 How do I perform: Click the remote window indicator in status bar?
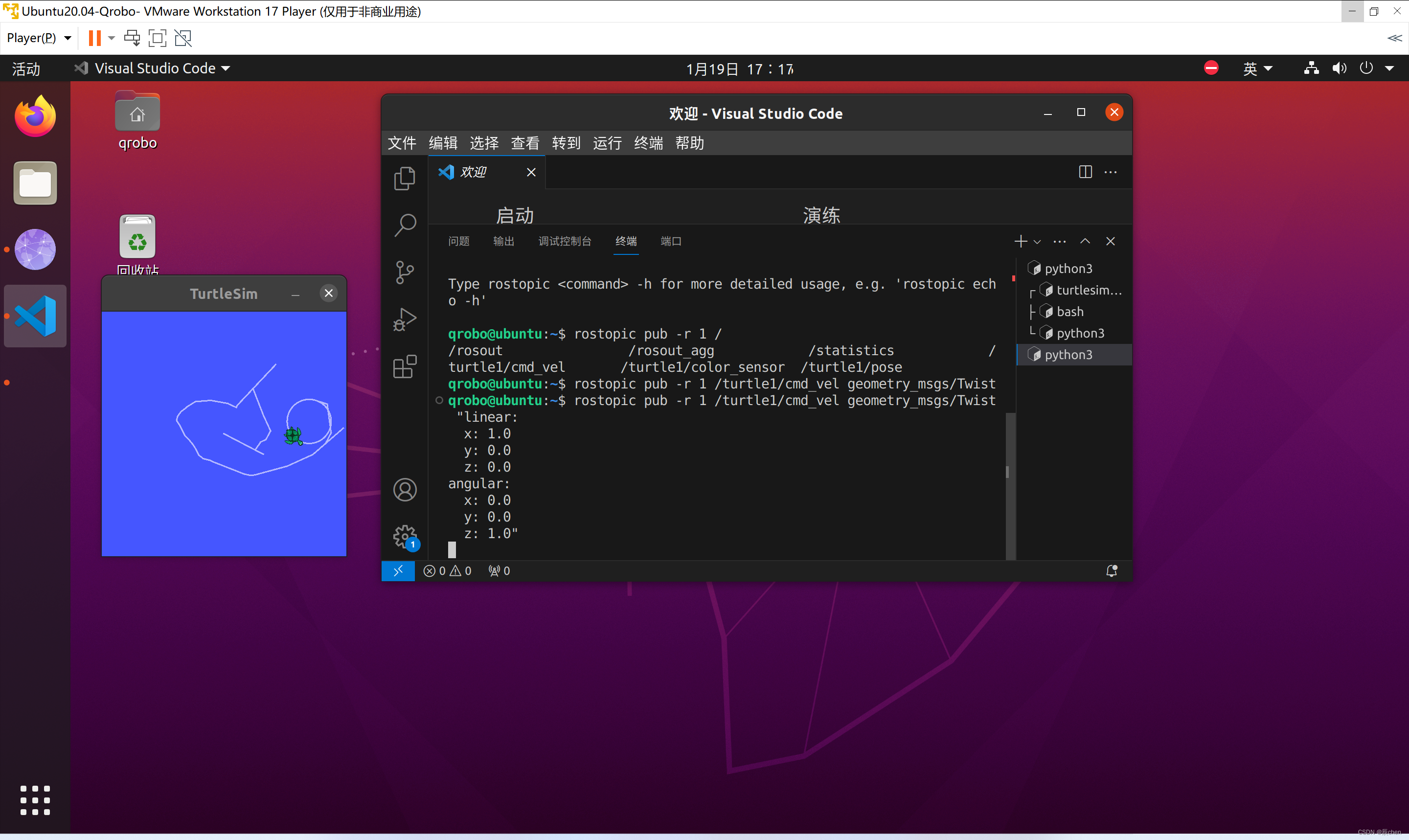click(x=398, y=570)
